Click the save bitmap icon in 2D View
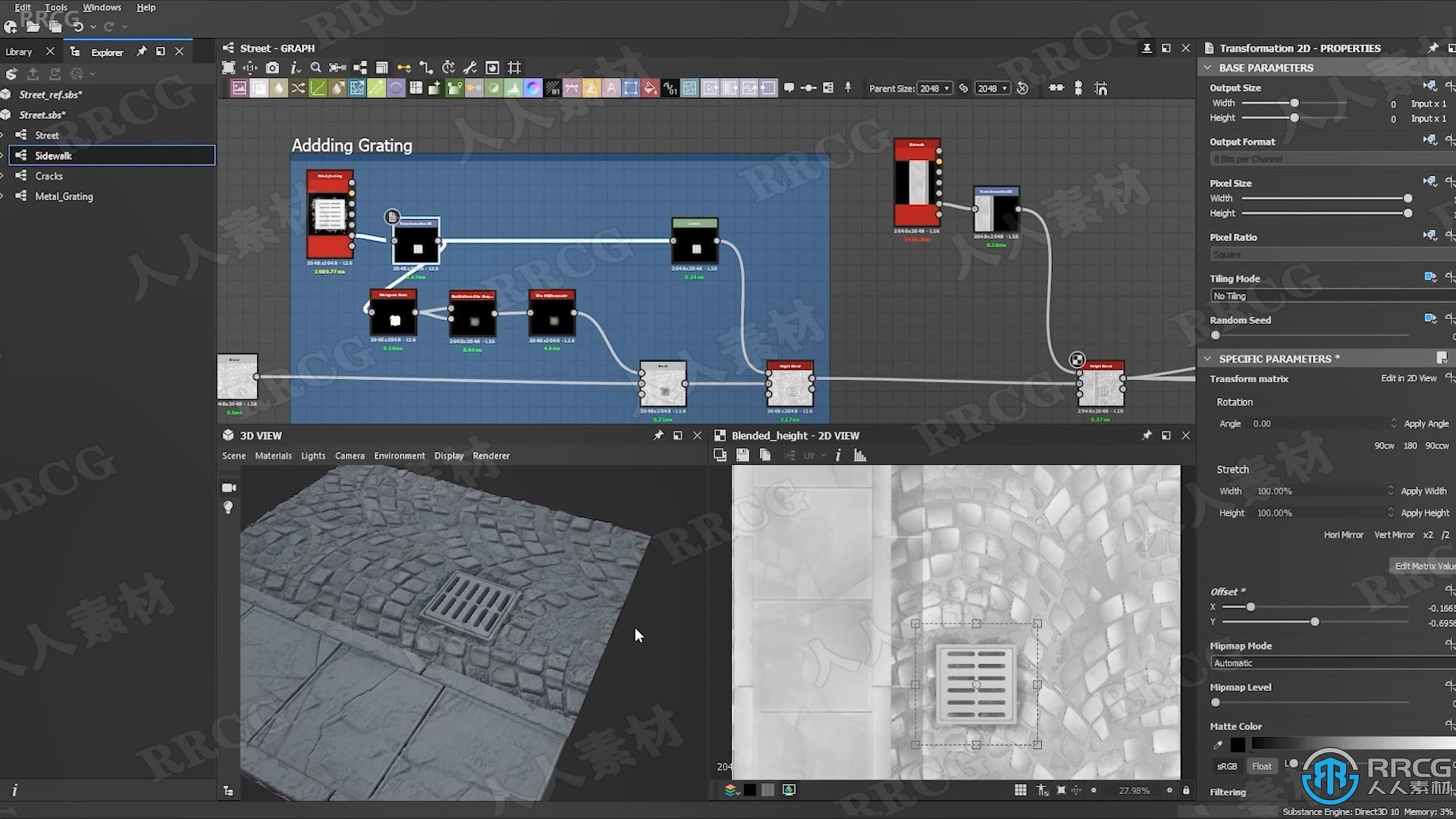This screenshot has width=1456, height=819. (x=742, y=455)
